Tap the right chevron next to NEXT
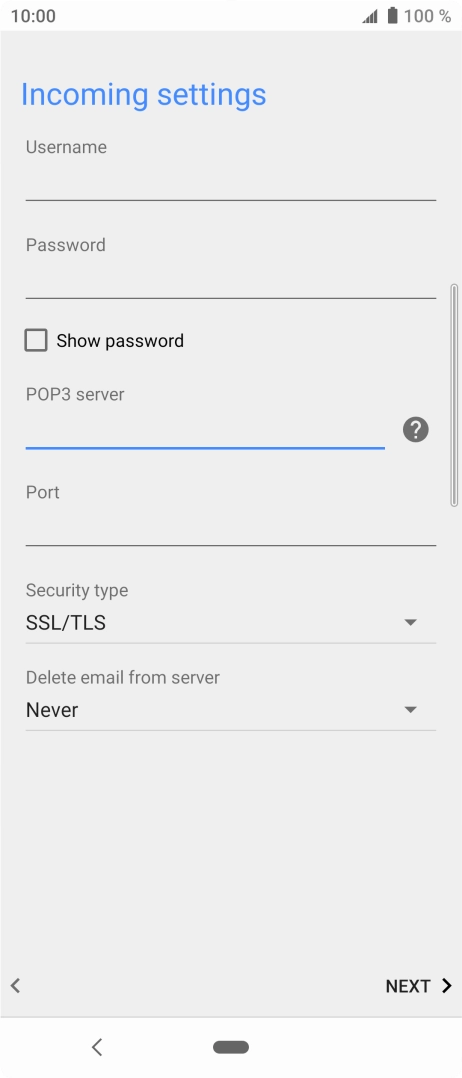This screenshot has width=462, height=1078. pos(446,985)
